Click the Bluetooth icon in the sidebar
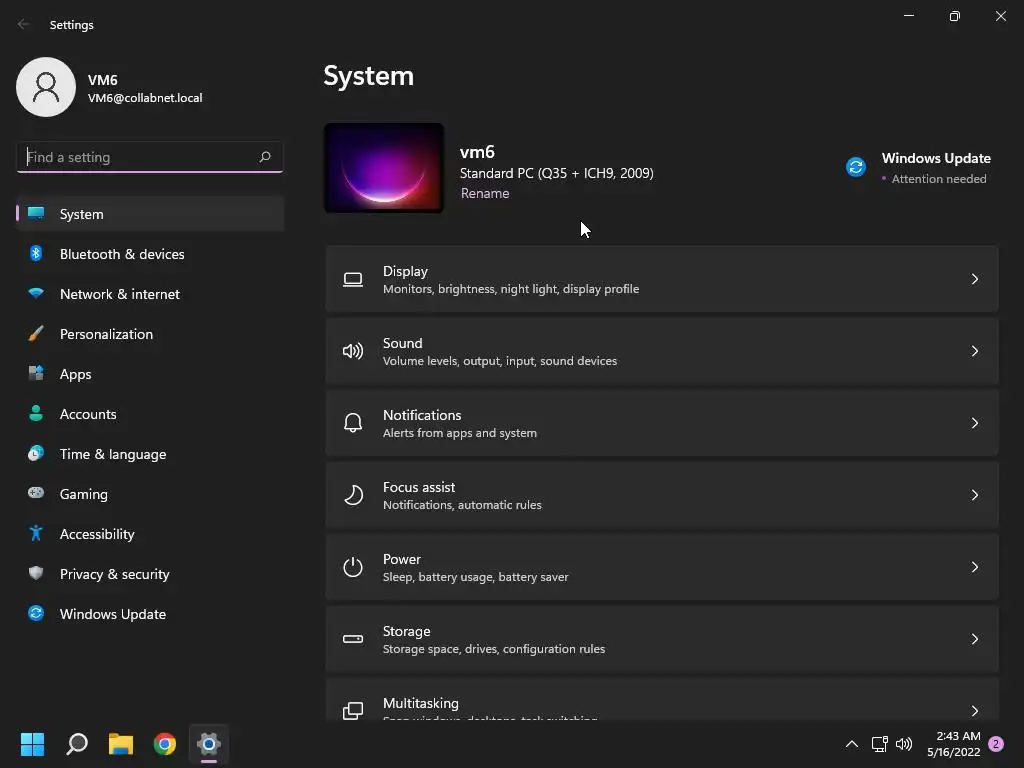 [36, 253]
